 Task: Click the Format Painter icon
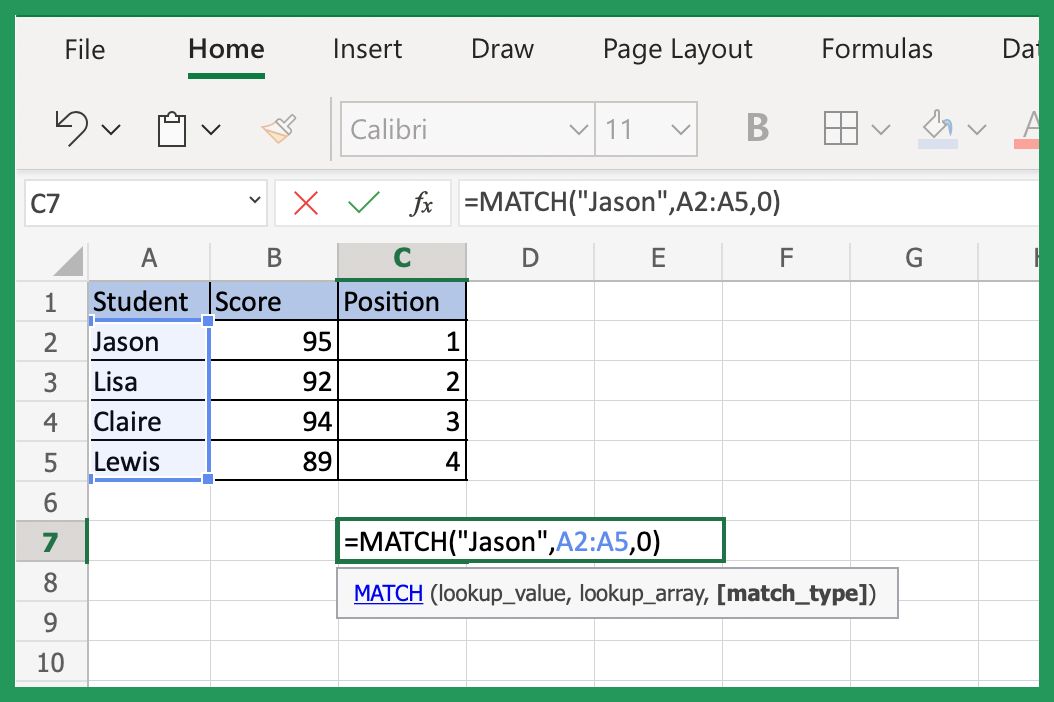coord(280,128)
